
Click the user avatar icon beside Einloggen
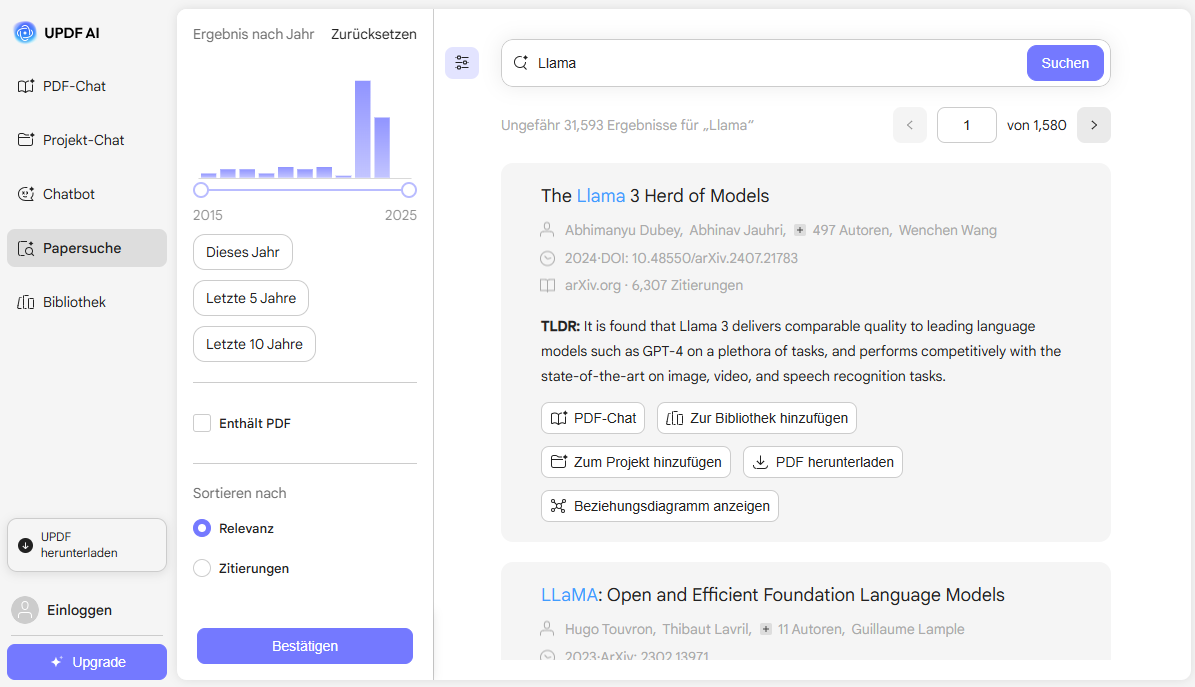pos(25,610)
